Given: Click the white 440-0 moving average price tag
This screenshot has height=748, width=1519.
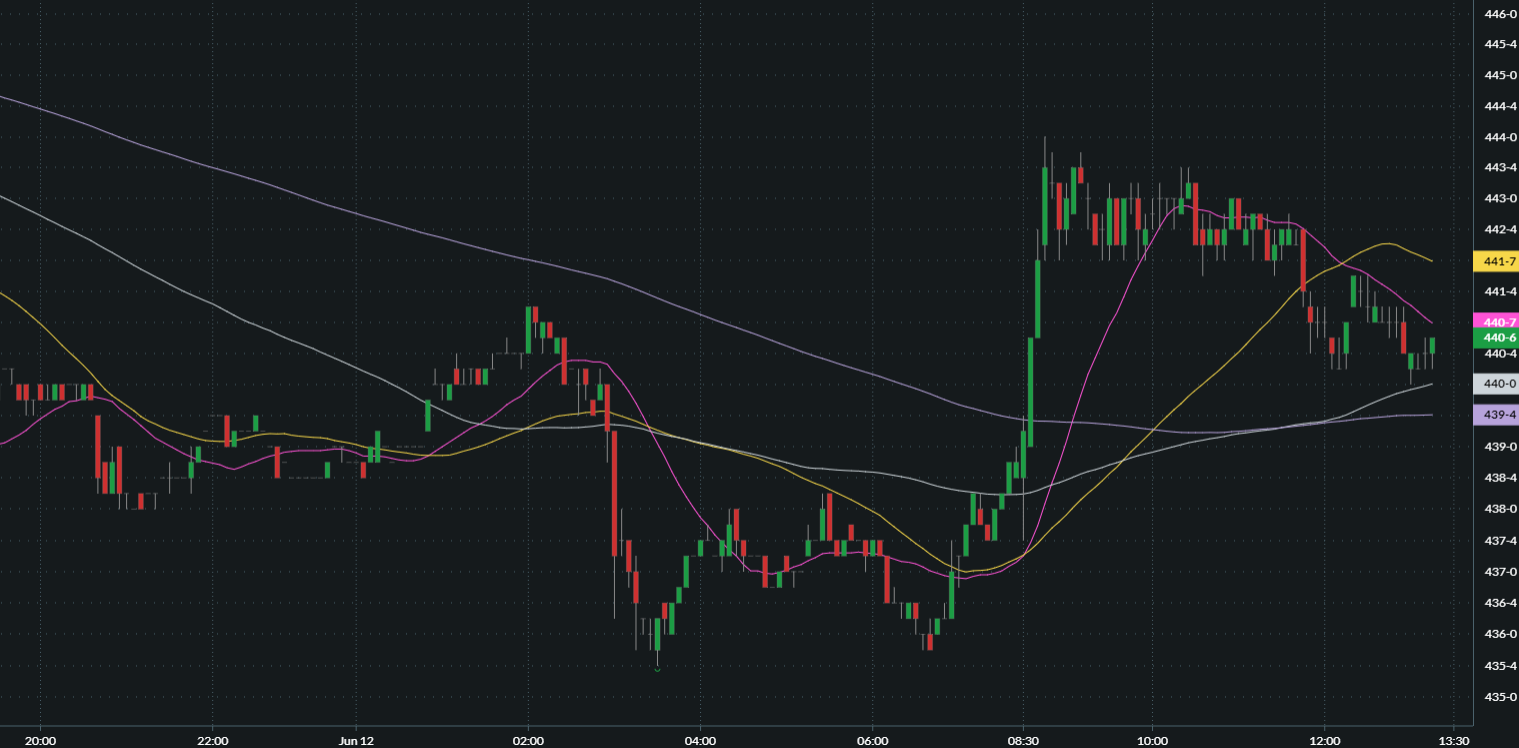Looking at the screenshot, I should pos(1497,384).
